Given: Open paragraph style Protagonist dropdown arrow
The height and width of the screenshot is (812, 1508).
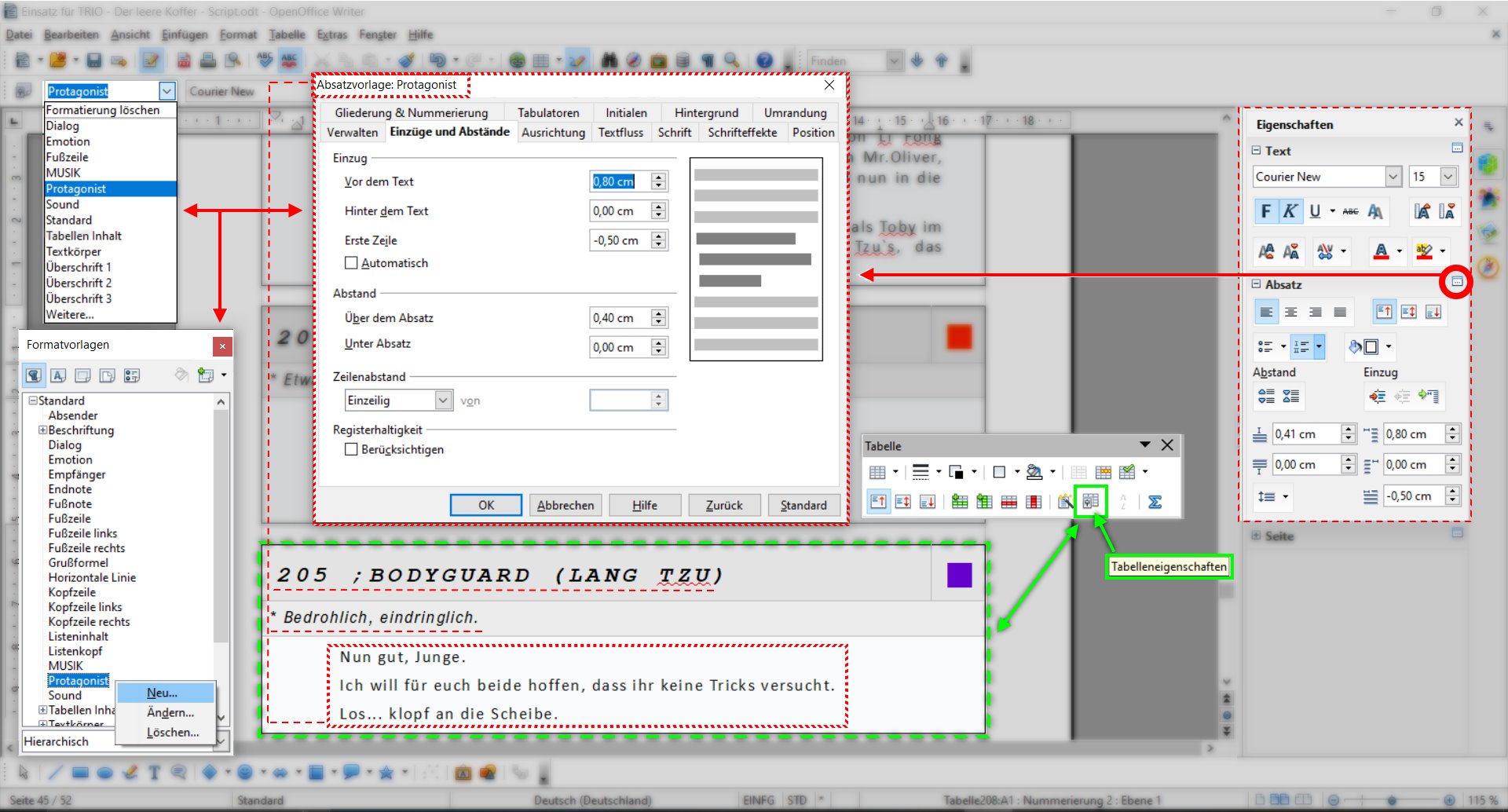Looking at the screenshot, I should point(167,91).
